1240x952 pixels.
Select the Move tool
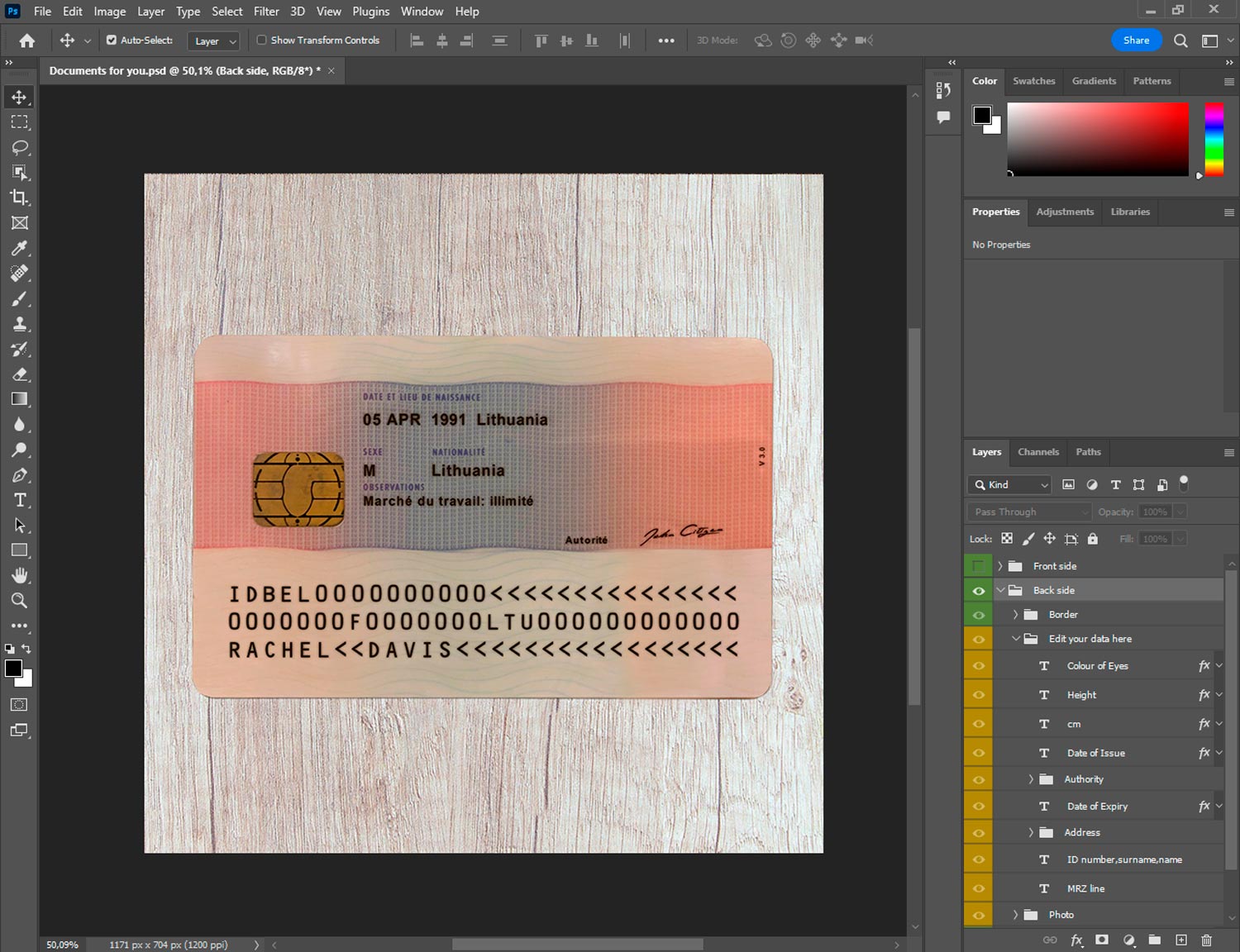[x=19, y=98]
